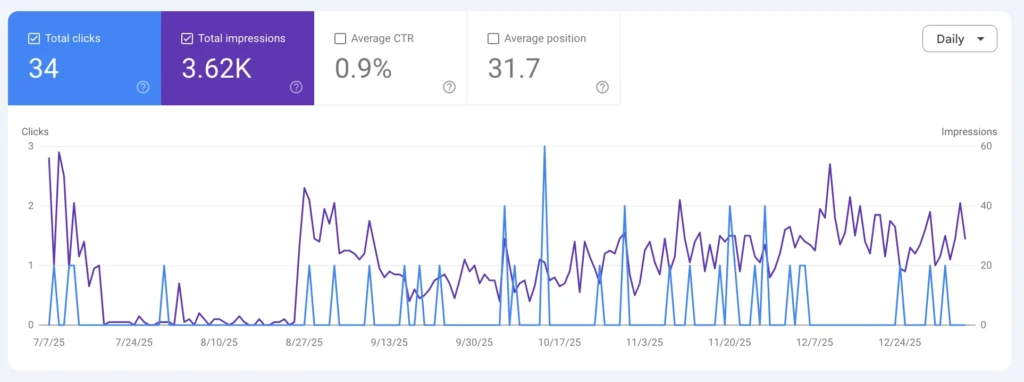Click the Clicks axis label
Viewport: 1024px width, 382px height.
tap(35, 132)
